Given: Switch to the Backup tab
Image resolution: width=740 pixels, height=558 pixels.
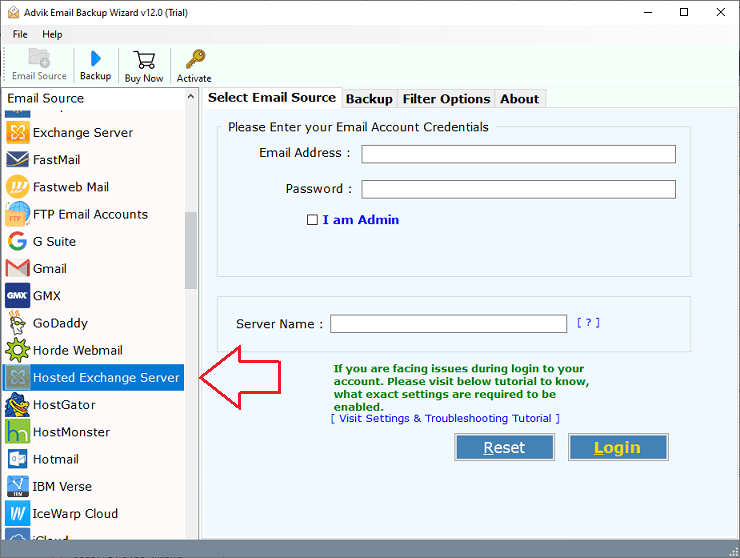Looking at the screenshot, I should click(x=369, y=99).
